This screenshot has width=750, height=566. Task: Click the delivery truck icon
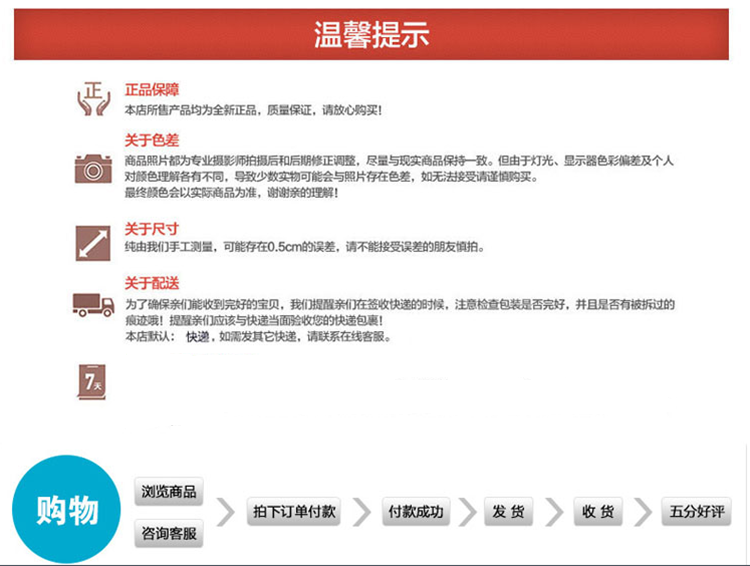pos(93,304)
